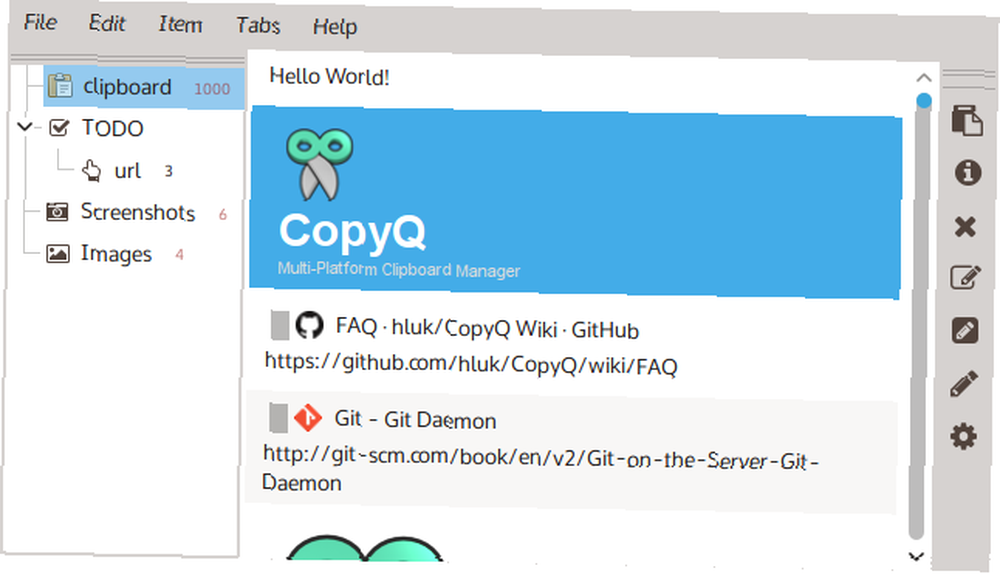
Task: Select the FAQ hluk/CopyQ Wiki GitHub item
Action: [574, 346]
